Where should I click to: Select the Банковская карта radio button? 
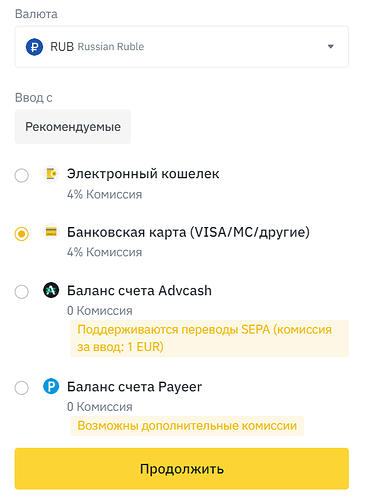pos(22,234)
